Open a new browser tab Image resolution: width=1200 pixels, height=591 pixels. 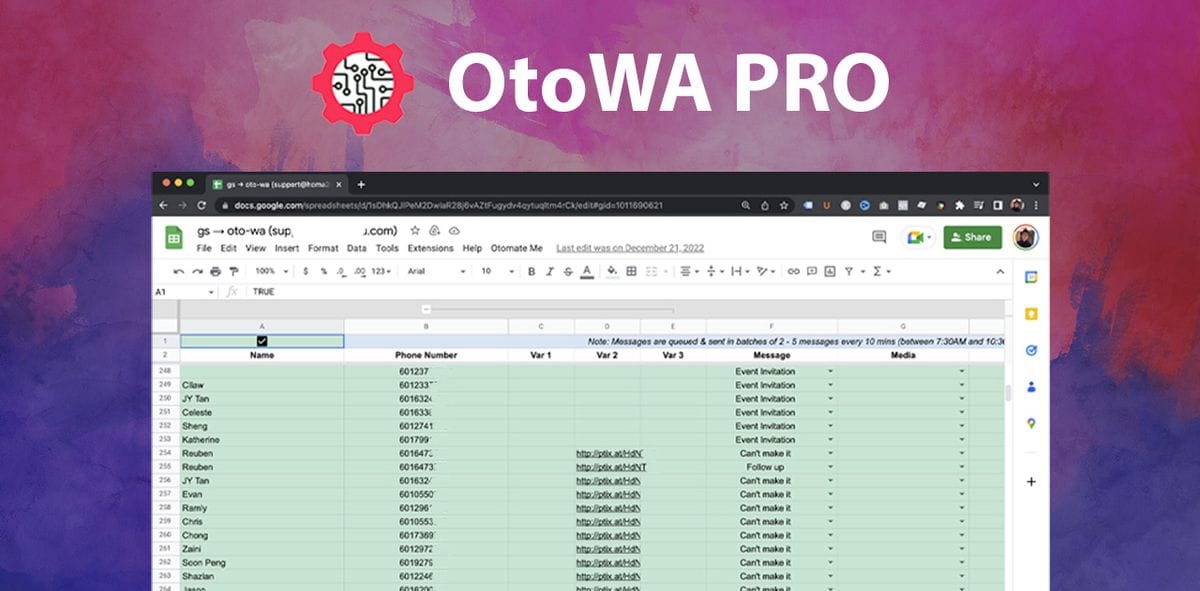(361, 184)
